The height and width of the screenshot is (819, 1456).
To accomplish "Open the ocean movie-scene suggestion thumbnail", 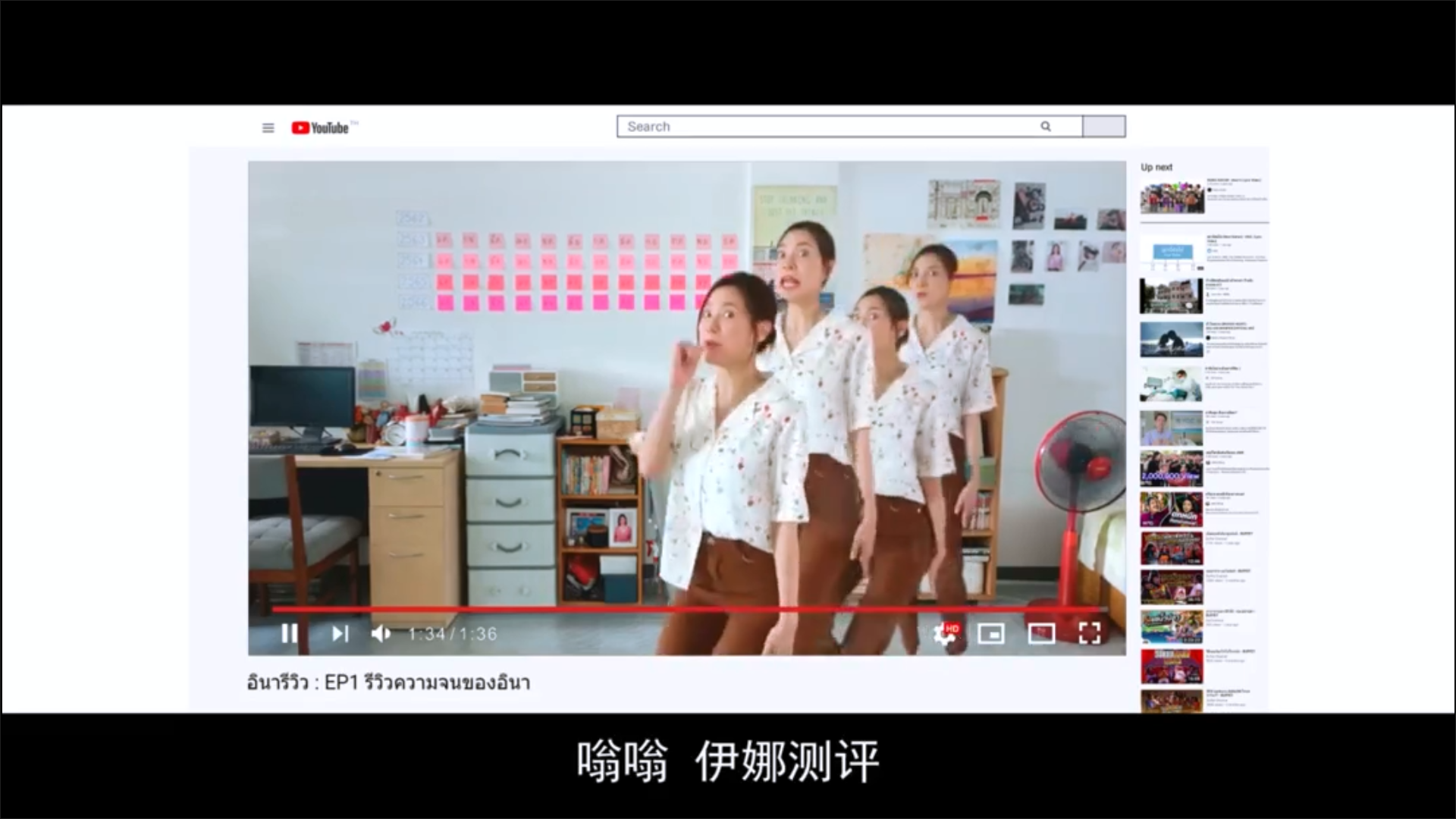I will 1172,339.
